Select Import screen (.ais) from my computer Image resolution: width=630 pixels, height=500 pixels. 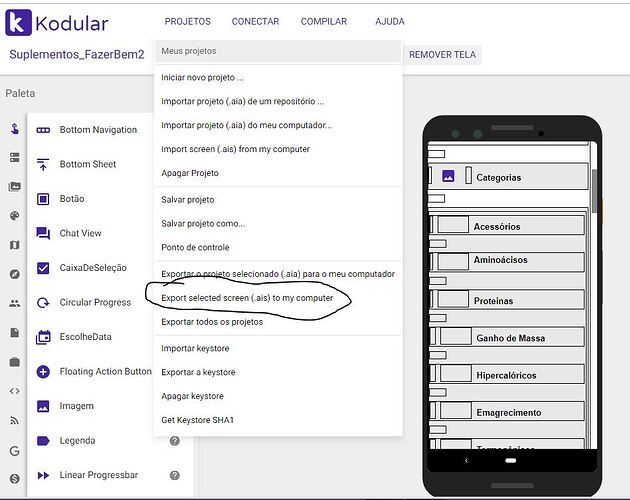point(278,149)
